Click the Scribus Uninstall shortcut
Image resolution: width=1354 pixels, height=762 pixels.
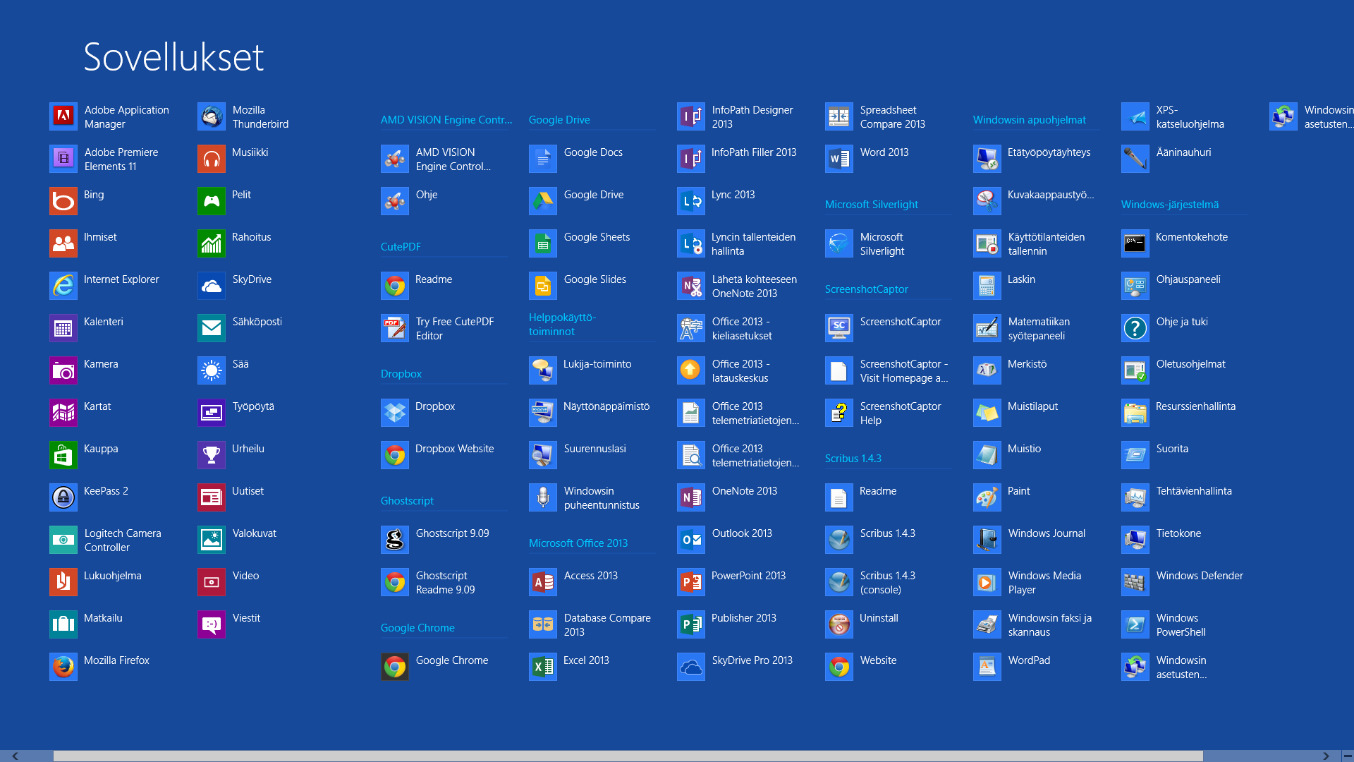coord(863,625)
